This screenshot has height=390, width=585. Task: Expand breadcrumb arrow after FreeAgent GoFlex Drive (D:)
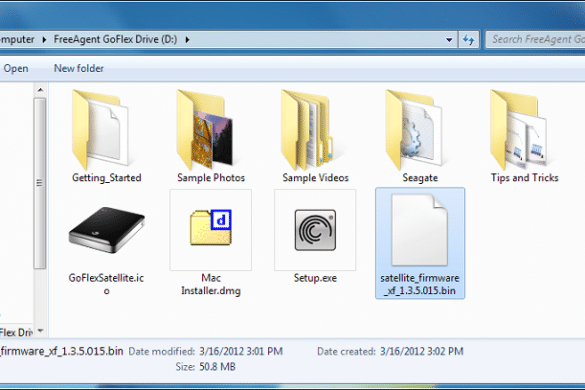(187, 40)
